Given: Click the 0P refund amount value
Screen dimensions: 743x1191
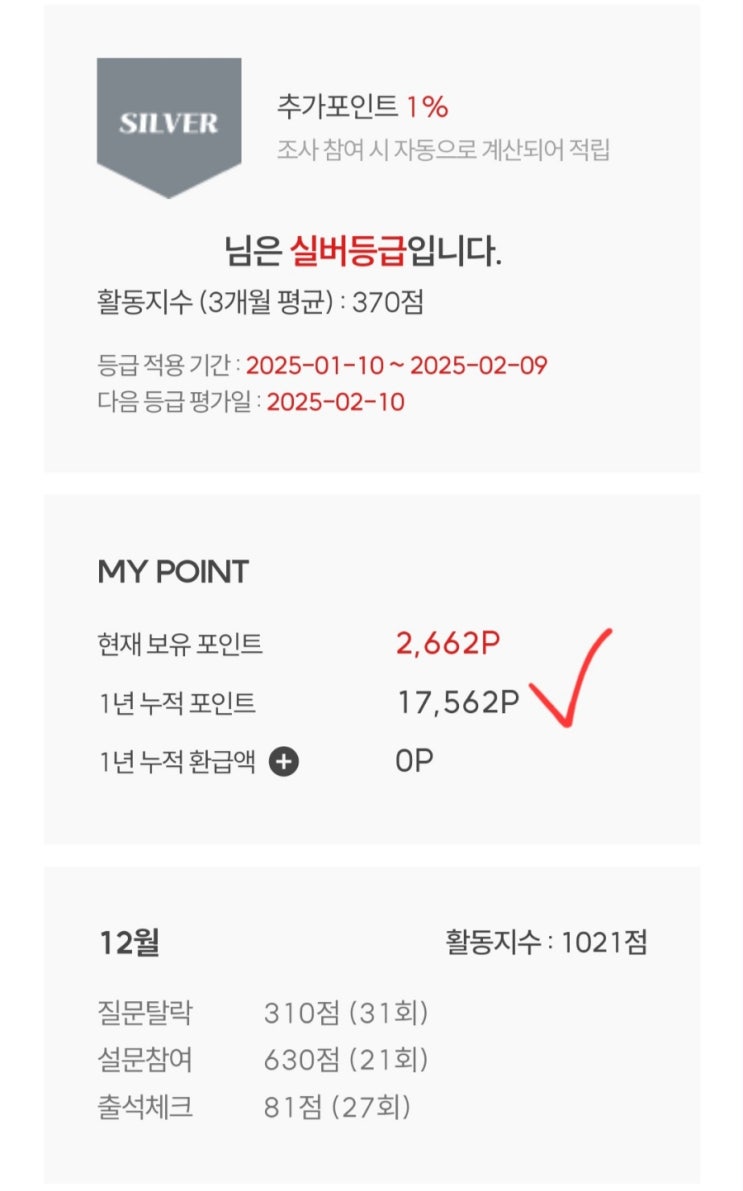Looking at the screenshot, I should (414, 760).
